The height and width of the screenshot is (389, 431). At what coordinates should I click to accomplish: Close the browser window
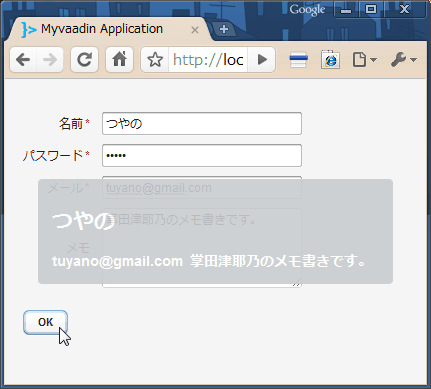click(x=405, y=9)
